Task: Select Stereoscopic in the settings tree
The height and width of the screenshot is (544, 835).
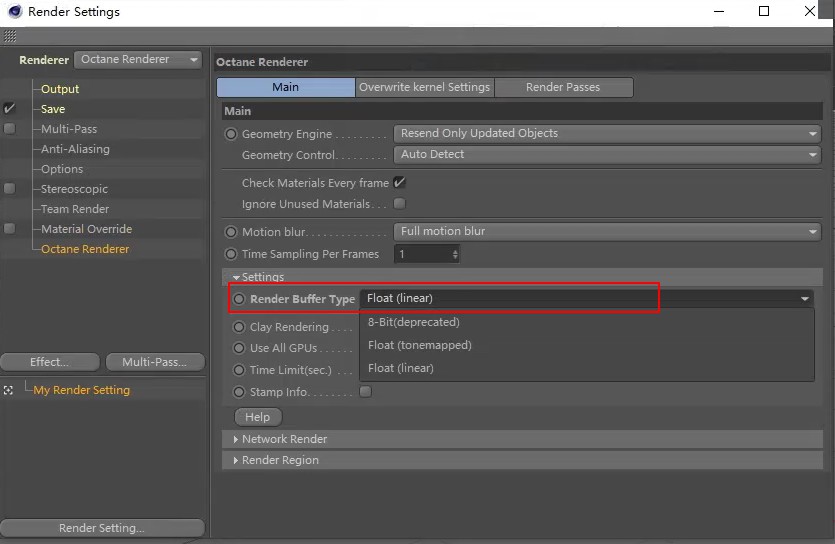Action: coord(75,189)
